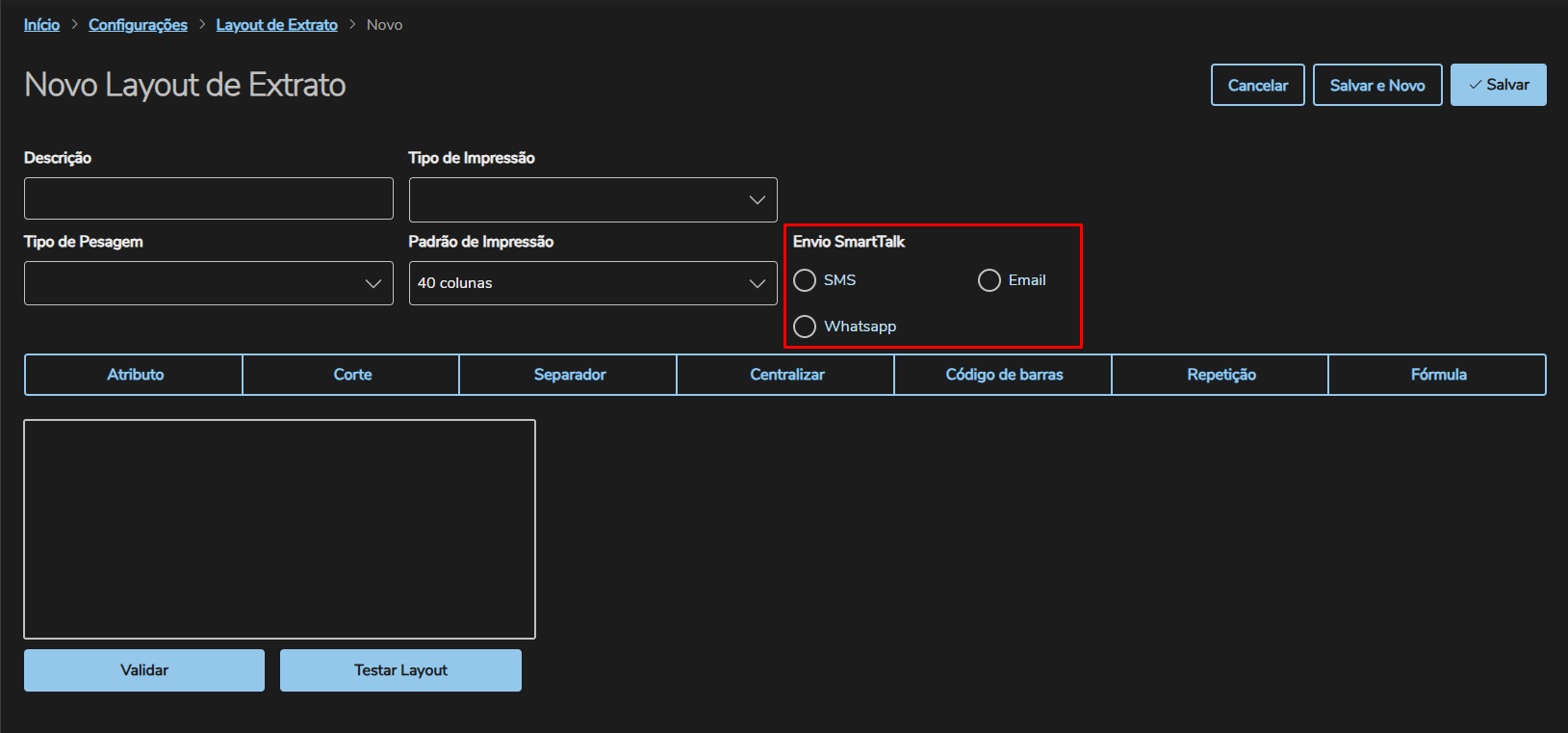Screen dimensions: 1568x733
Task: Select the Corte option
Action: pyautogui.click(x=352, y=375)
